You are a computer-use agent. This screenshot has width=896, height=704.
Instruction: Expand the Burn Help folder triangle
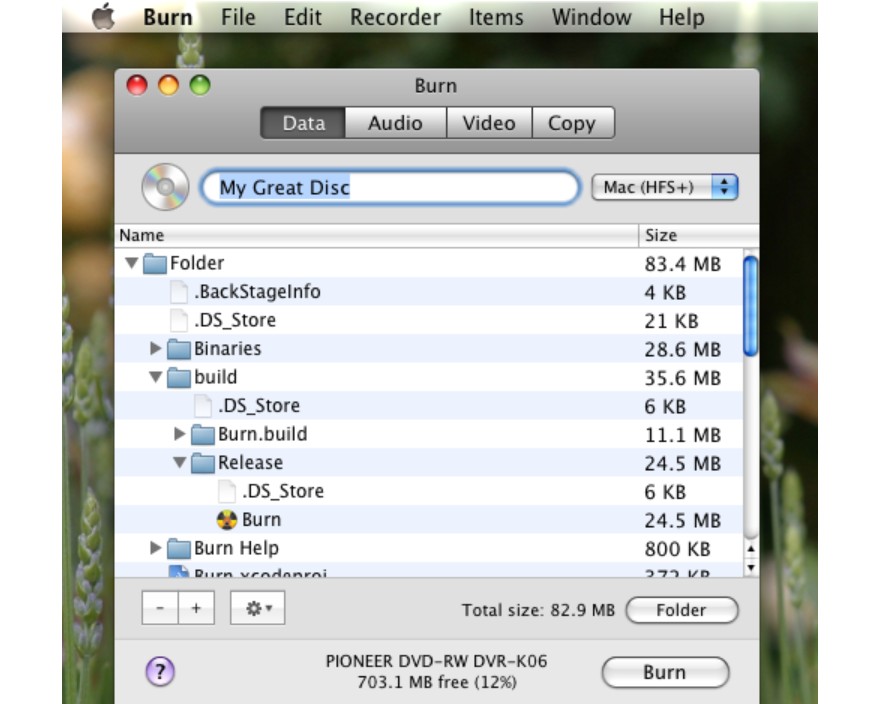[x=155, y=547]
